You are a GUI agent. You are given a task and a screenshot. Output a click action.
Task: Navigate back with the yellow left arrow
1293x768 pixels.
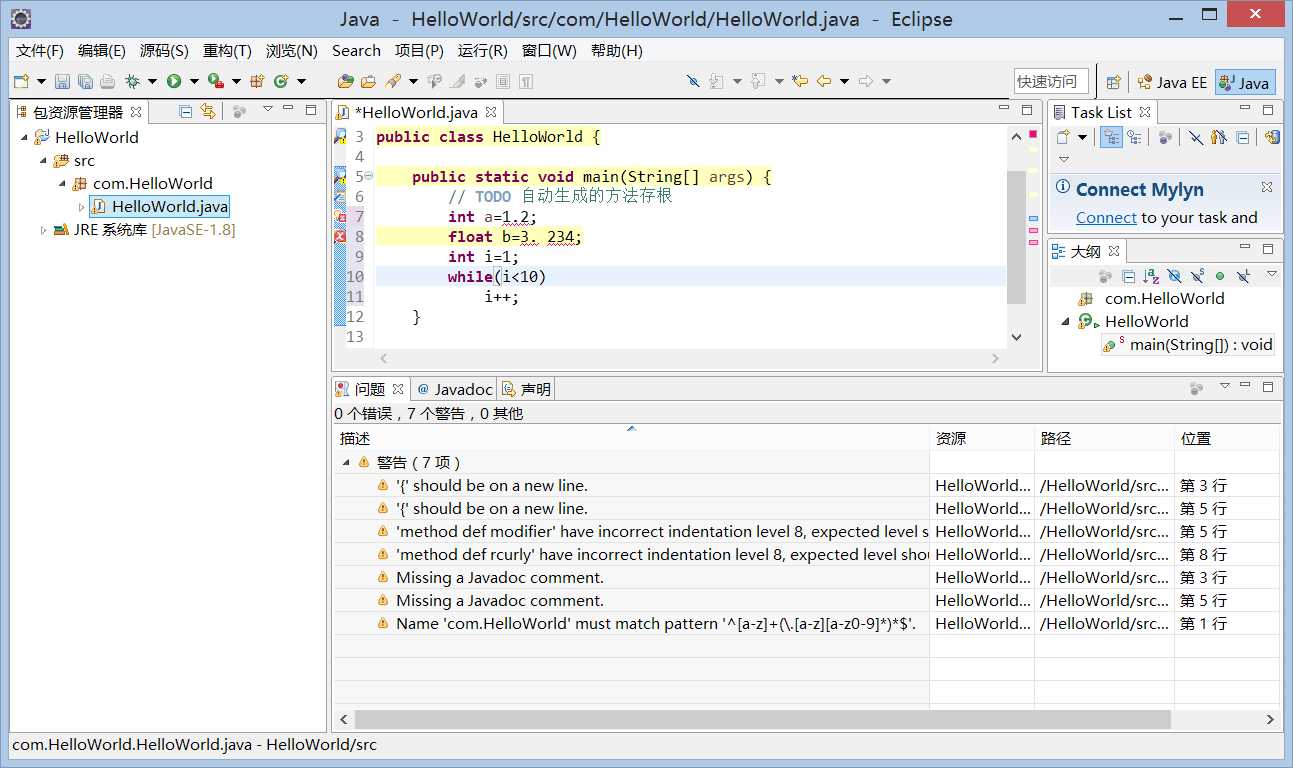[x=824, y=81]
